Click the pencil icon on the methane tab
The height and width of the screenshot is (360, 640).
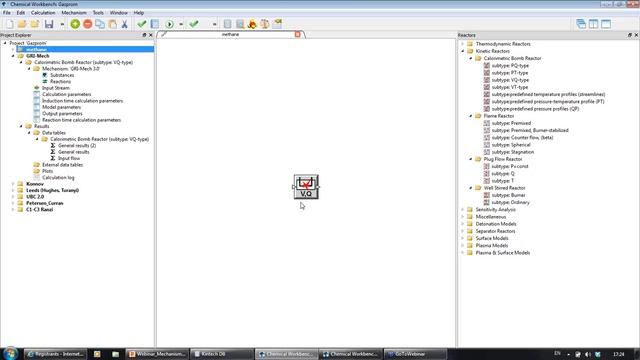point(164,34)
